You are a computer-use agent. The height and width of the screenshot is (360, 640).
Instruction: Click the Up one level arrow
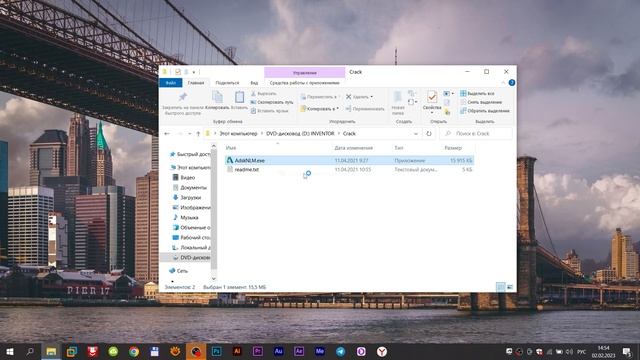click(198, 133)
